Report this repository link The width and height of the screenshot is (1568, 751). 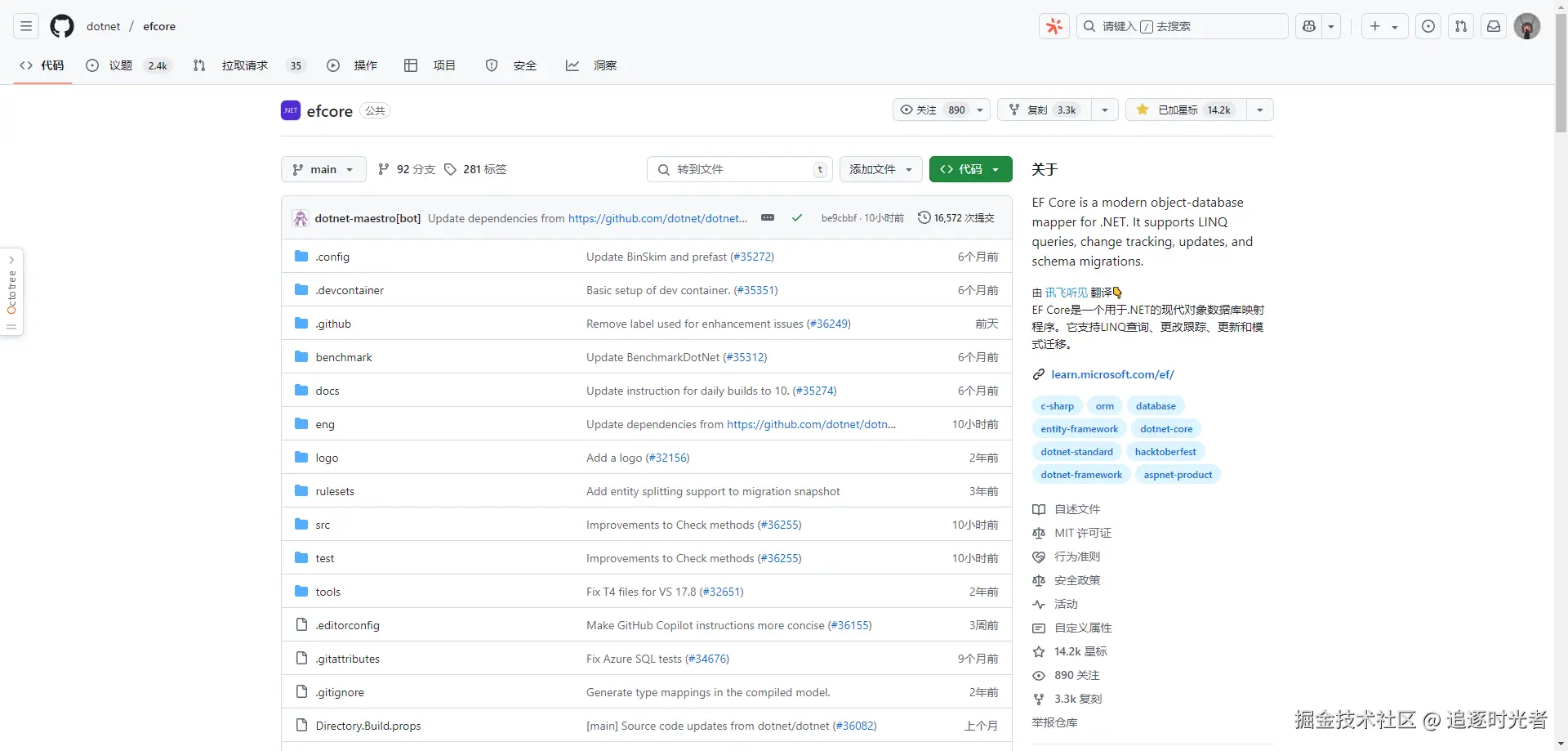(x=1054, y=722)
